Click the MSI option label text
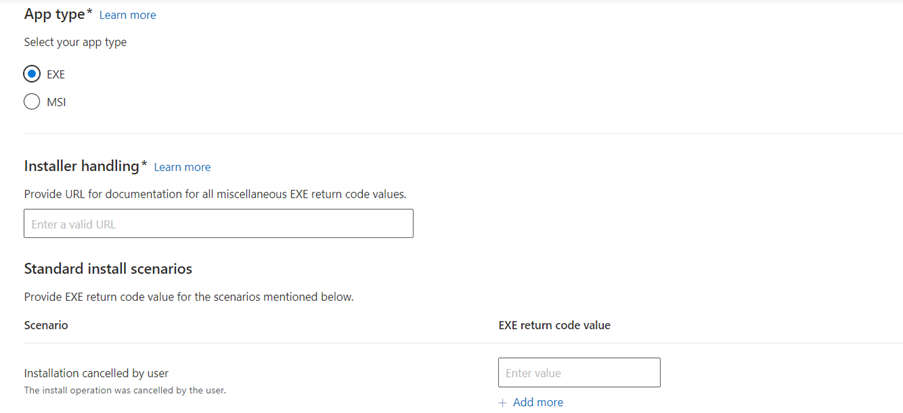Screen dimensions: 903x413 [56, 103]
